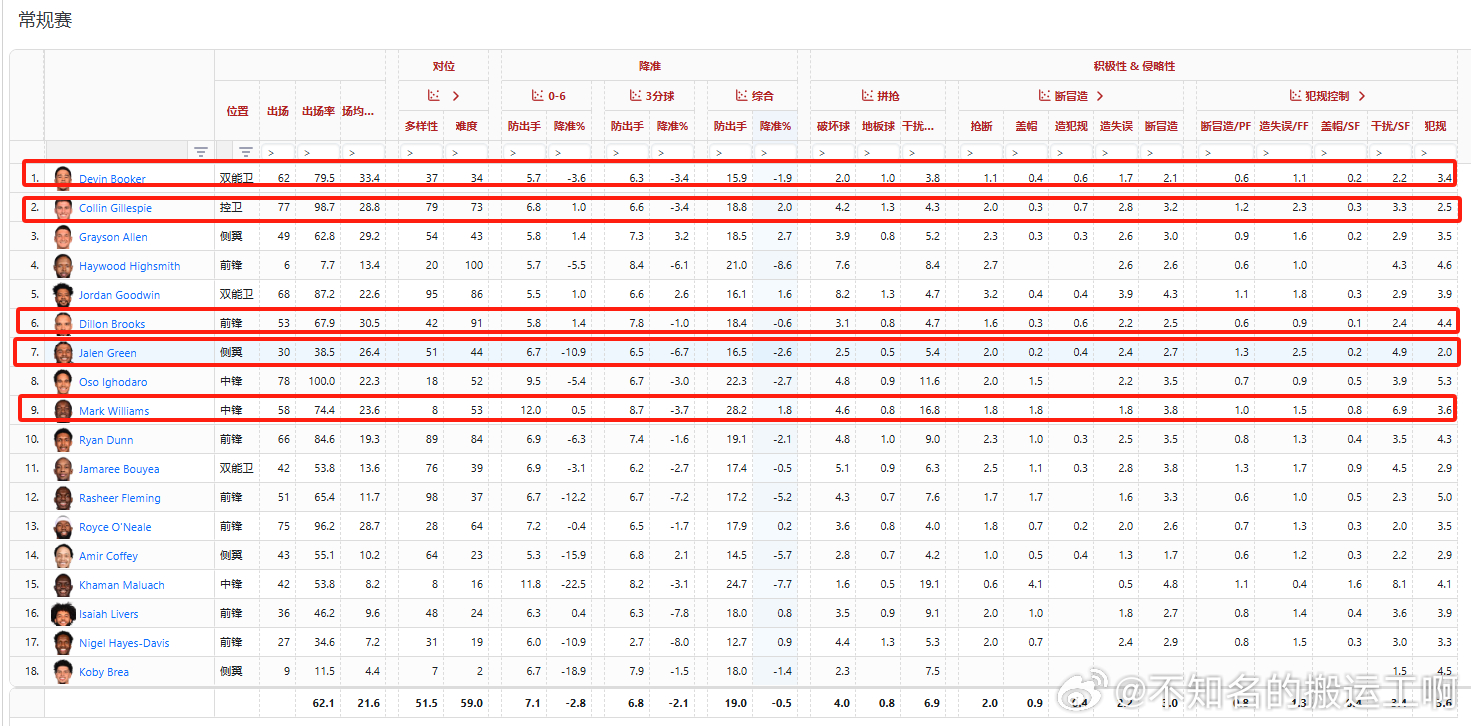Image resolution: width=1471 pixels, height=726 pixels.
Task: Open the scatter chart icon under 对位
Action: 434,96
